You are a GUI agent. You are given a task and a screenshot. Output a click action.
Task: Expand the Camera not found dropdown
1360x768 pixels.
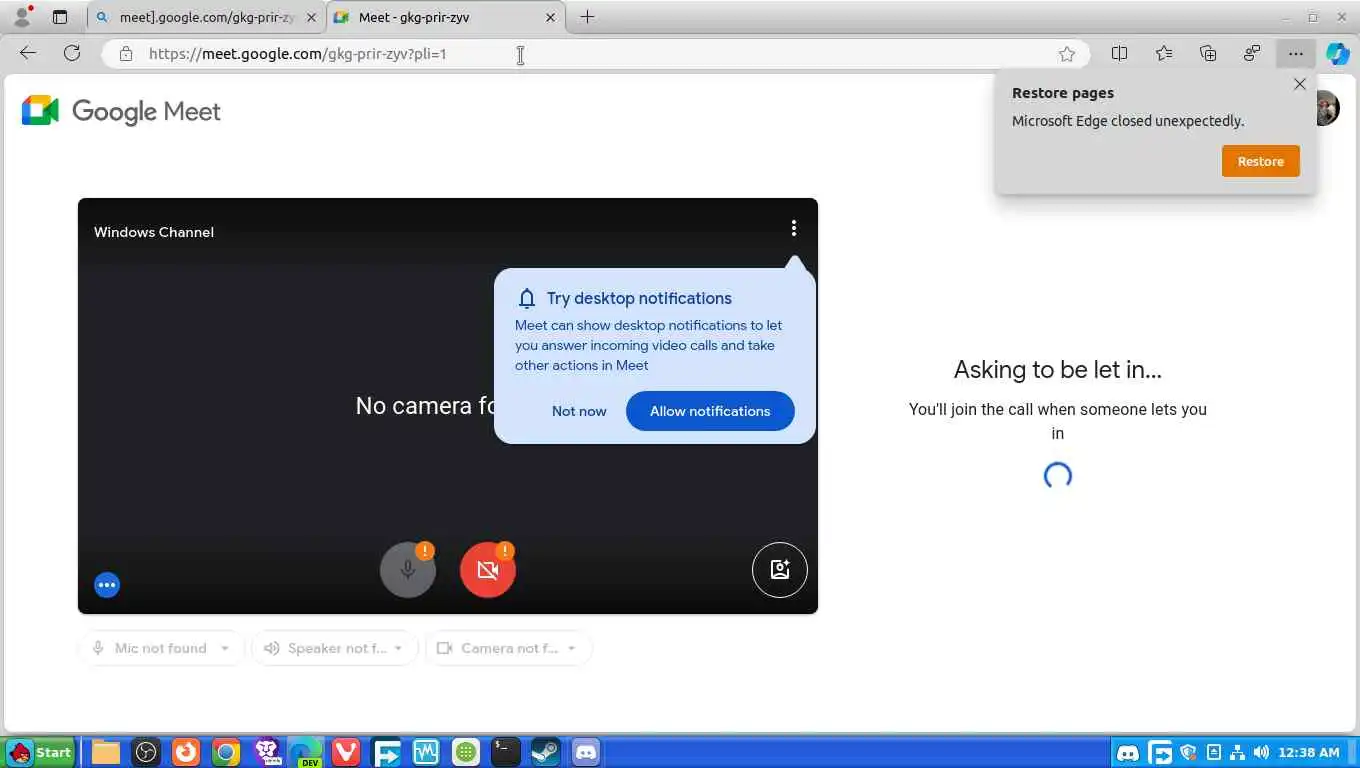(x=508, y=648)
